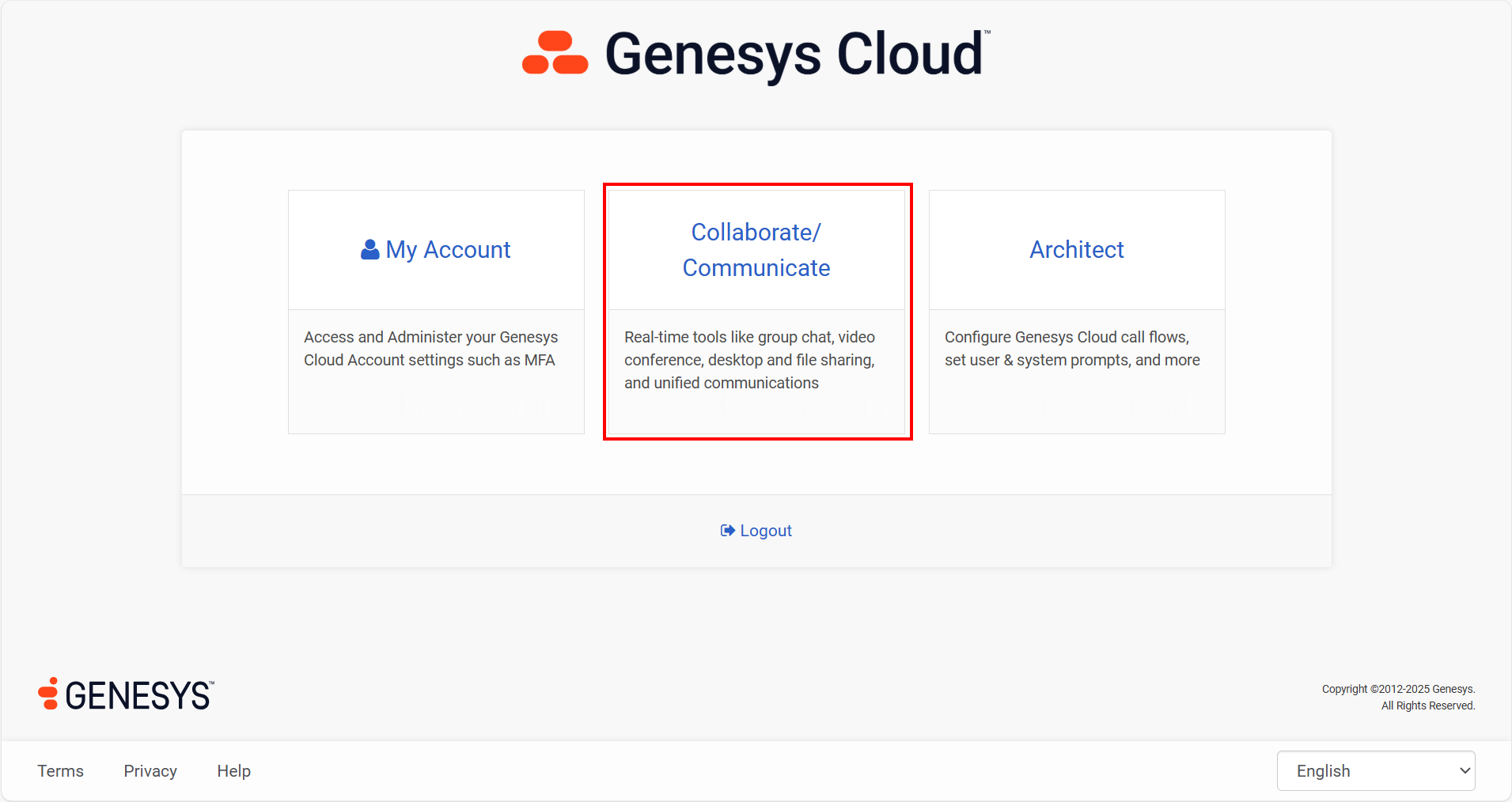1512x802 pixels.
Task: Open the Collaborate/Communicate app
Action: (756, 250)
